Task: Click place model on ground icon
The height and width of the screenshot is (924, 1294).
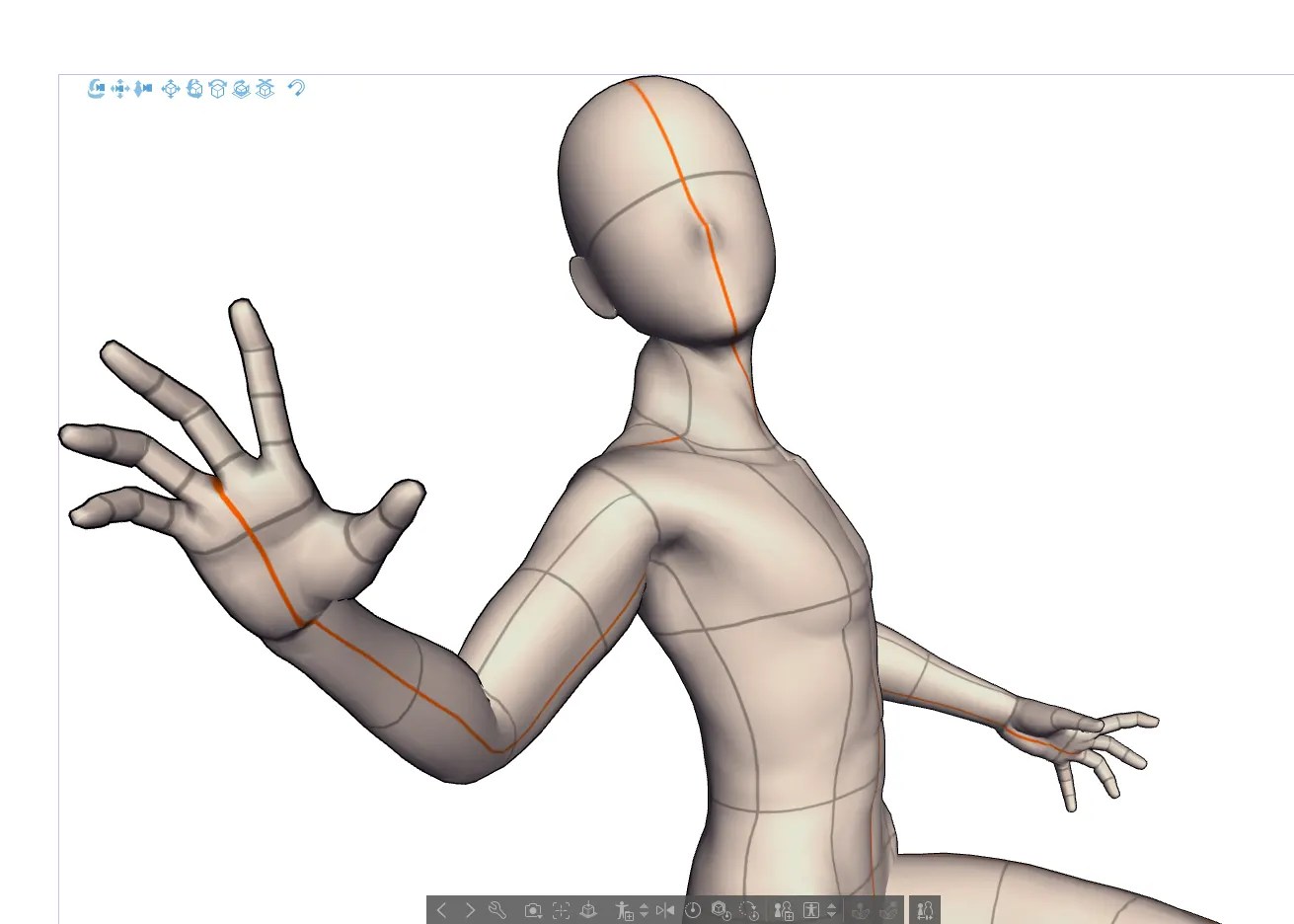Action: click(x=588, y=910)
